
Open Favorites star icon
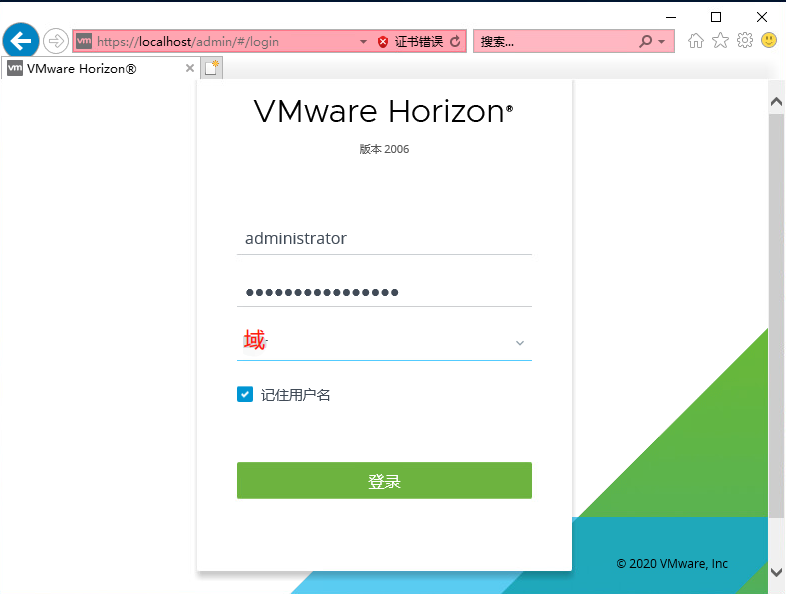click(720, 41)
